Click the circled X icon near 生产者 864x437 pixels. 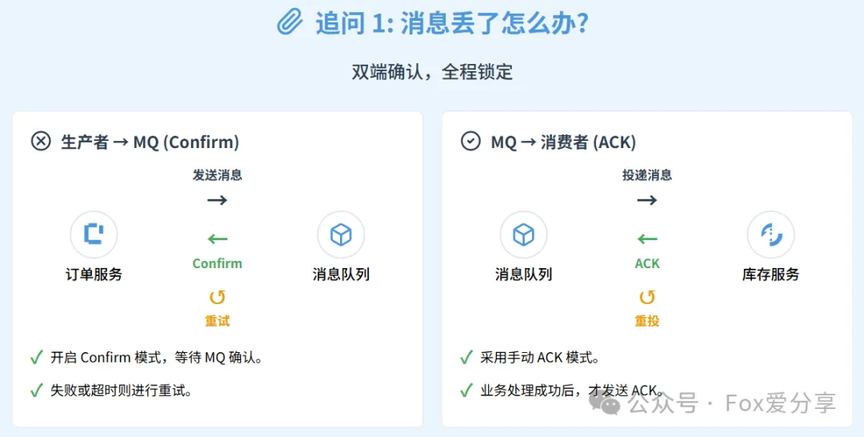click(x=41, y=141)
